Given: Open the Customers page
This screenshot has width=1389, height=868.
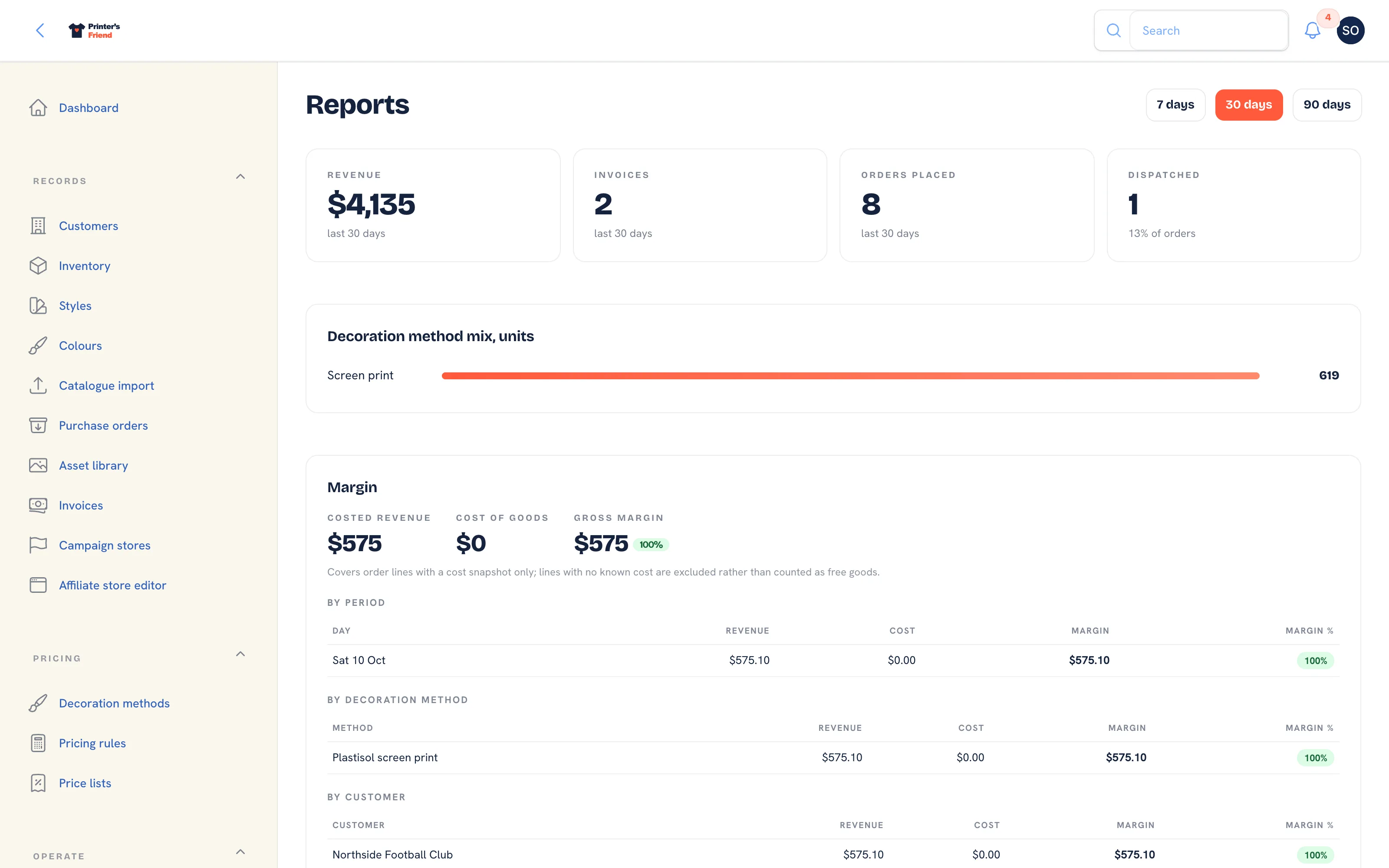Looking at the screenshot, I should click(89, 226).
